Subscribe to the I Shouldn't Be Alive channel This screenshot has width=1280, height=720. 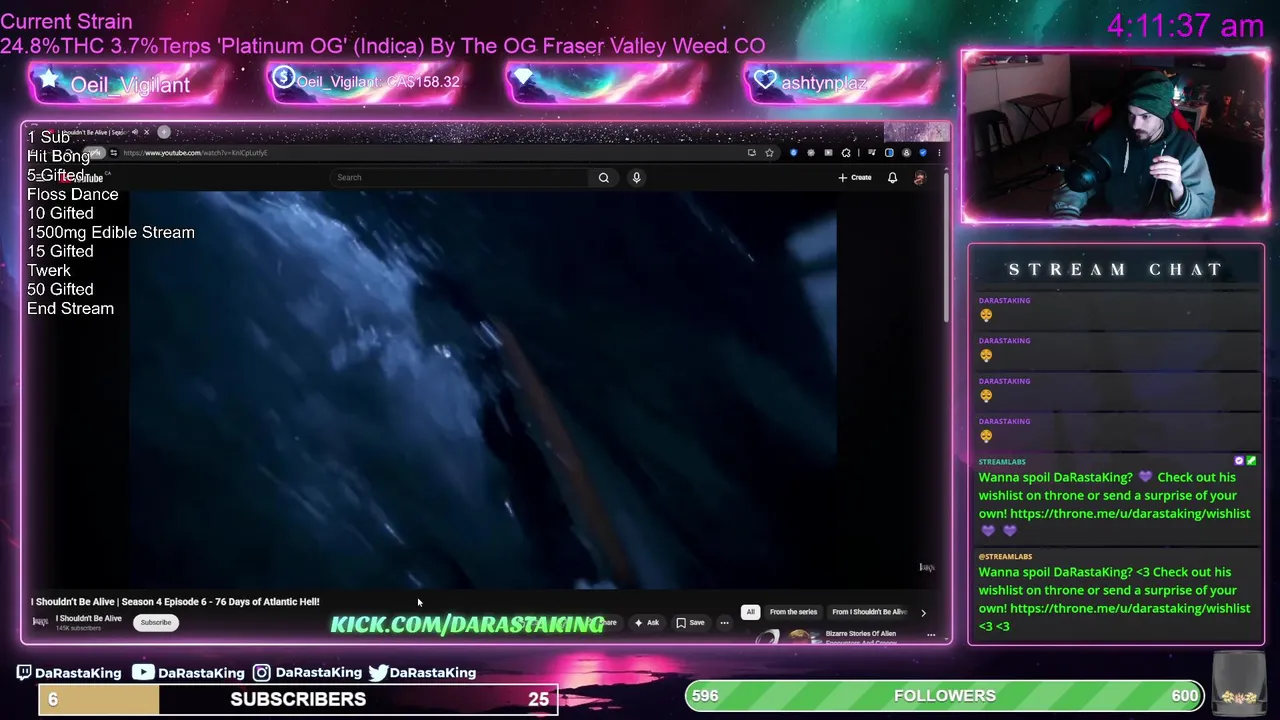pos(155,622)
